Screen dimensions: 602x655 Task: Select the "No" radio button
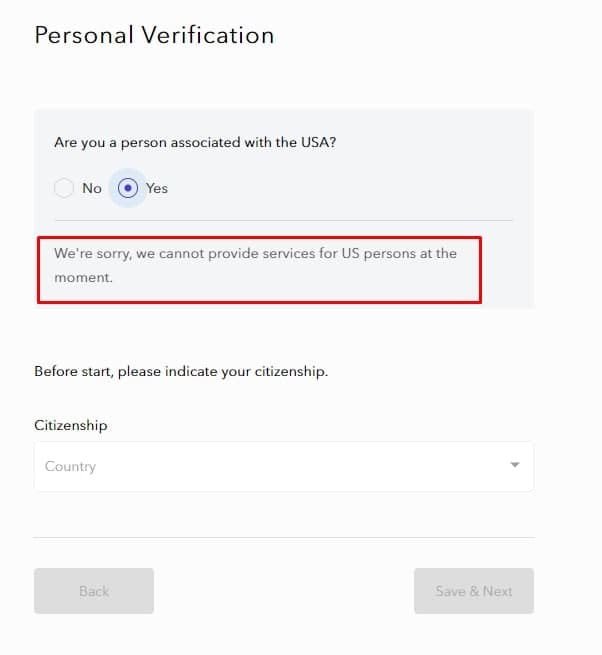[64, 188]
